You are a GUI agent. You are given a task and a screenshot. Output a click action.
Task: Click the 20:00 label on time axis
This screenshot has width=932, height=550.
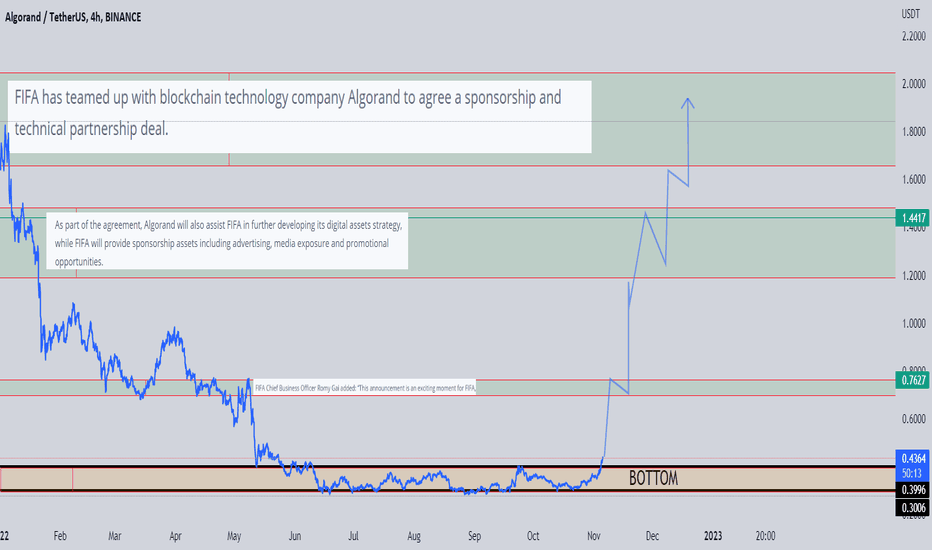(766, 536)
